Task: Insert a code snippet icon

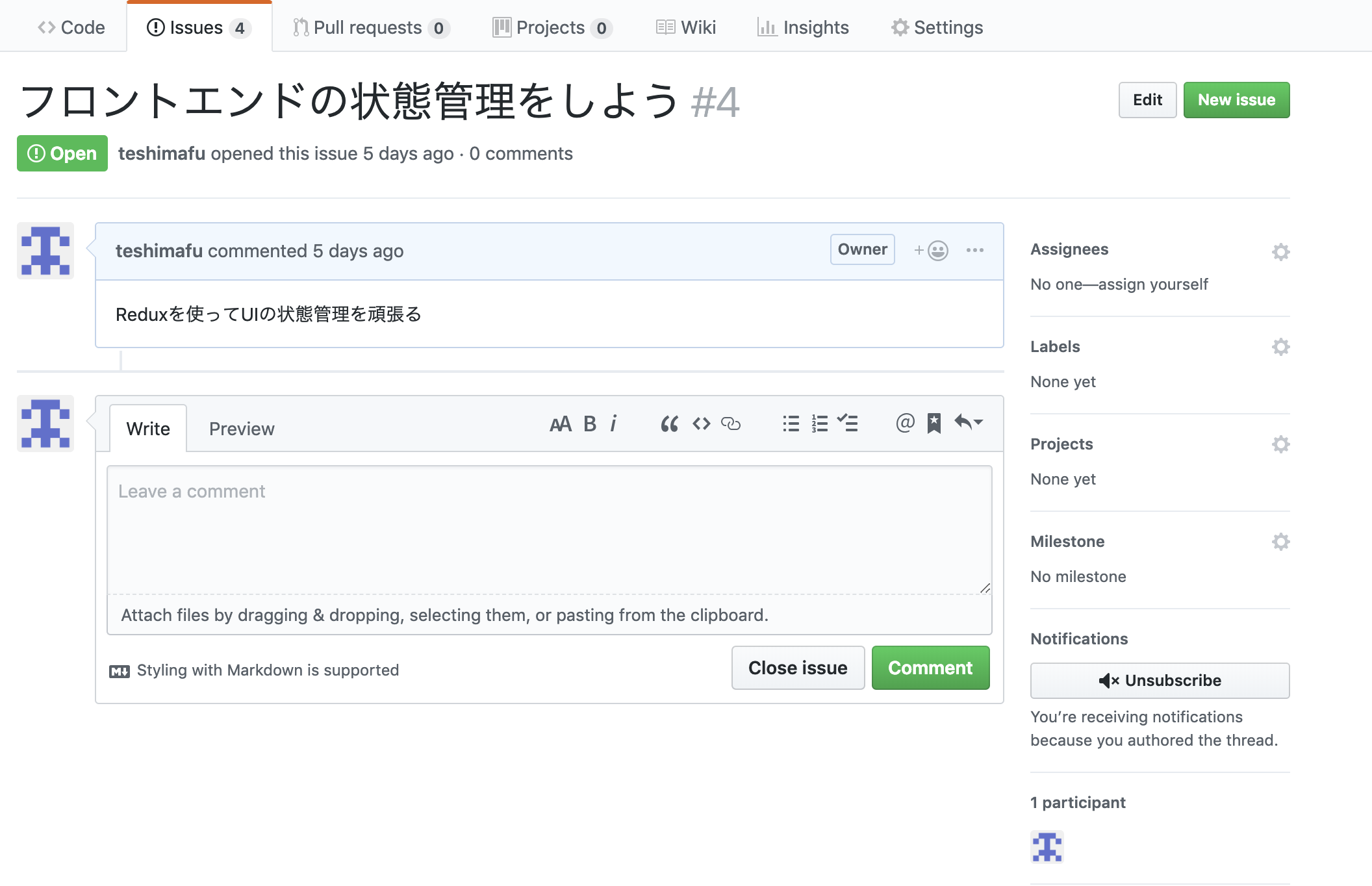Action: point(701,424)
